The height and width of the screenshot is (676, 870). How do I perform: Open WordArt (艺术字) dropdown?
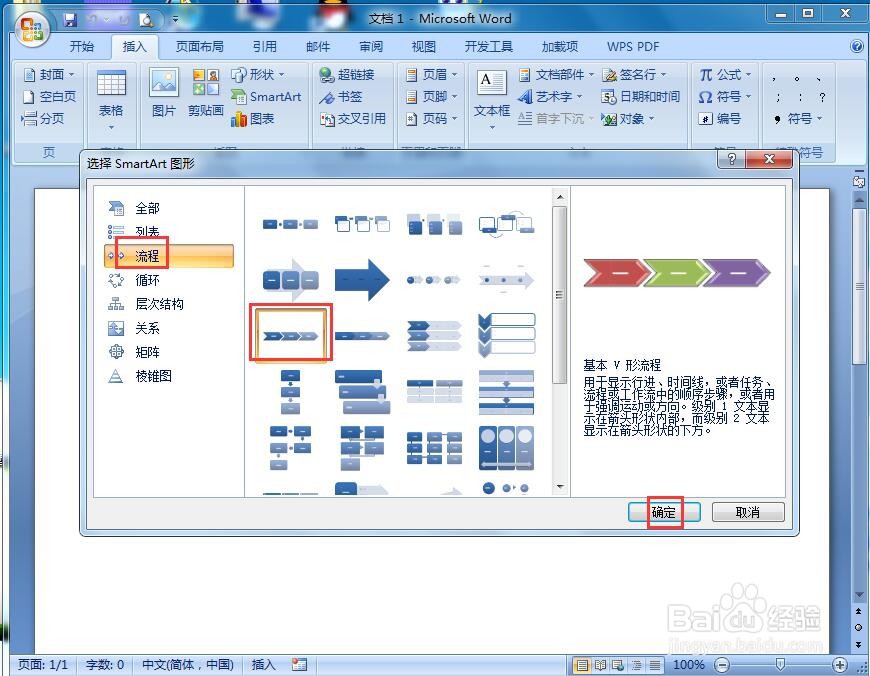pos(550,97)
